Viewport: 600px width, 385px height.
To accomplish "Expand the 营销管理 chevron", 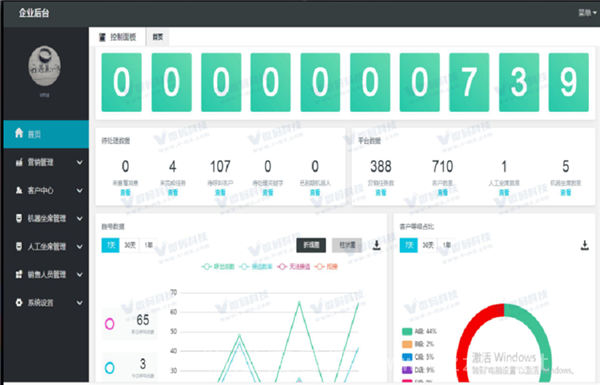I will pos(80,162).
